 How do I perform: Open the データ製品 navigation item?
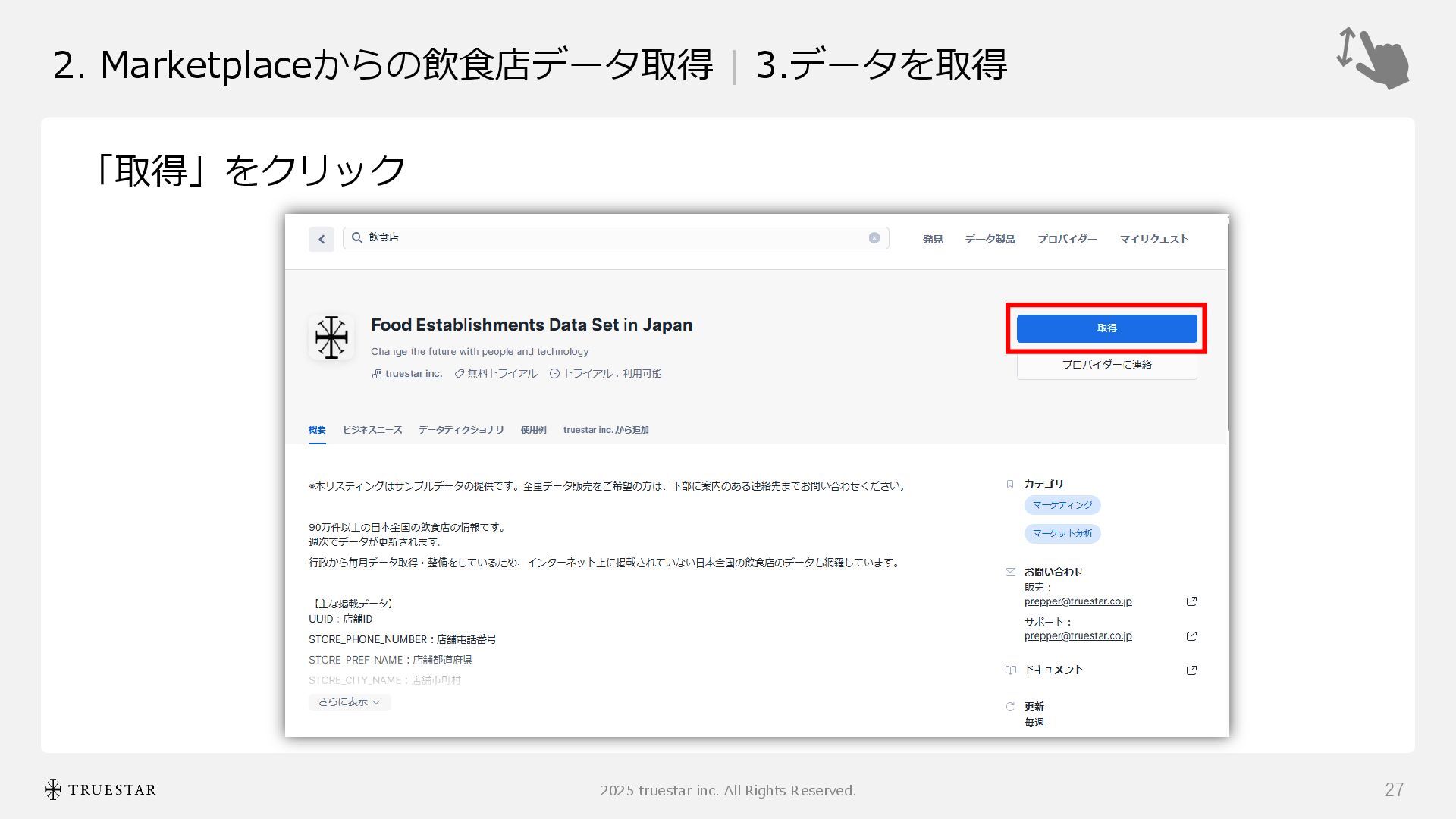point(989,239)
